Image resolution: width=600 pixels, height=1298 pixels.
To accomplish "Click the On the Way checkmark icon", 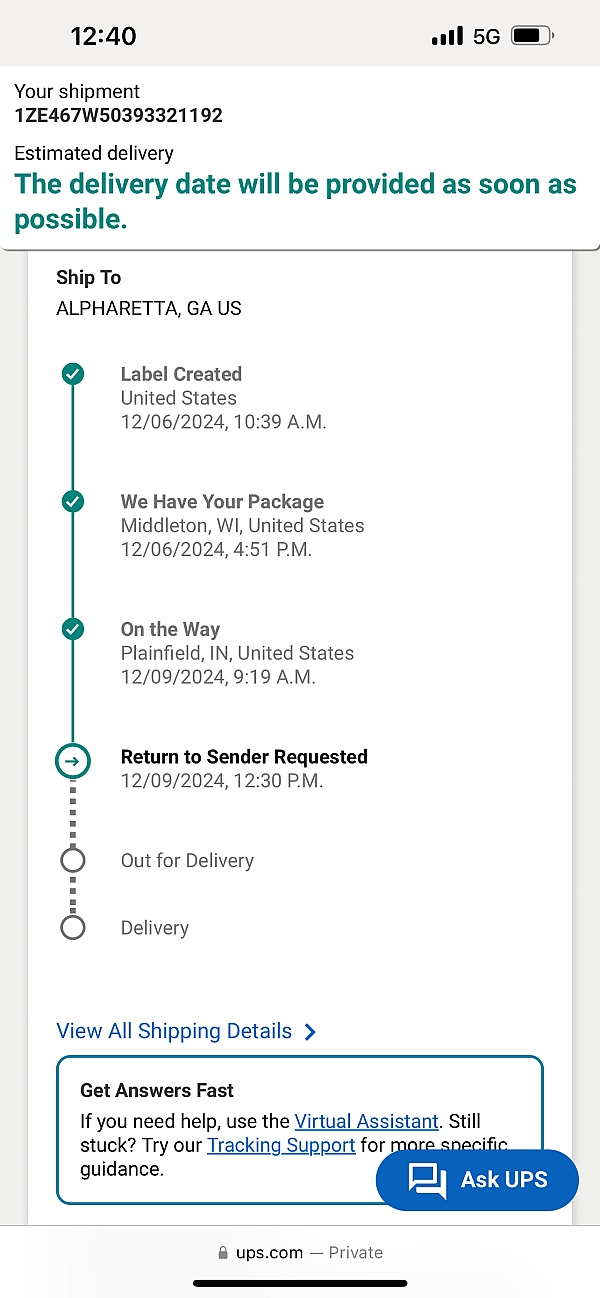I will pyautogui.click(x=73, y=629).
